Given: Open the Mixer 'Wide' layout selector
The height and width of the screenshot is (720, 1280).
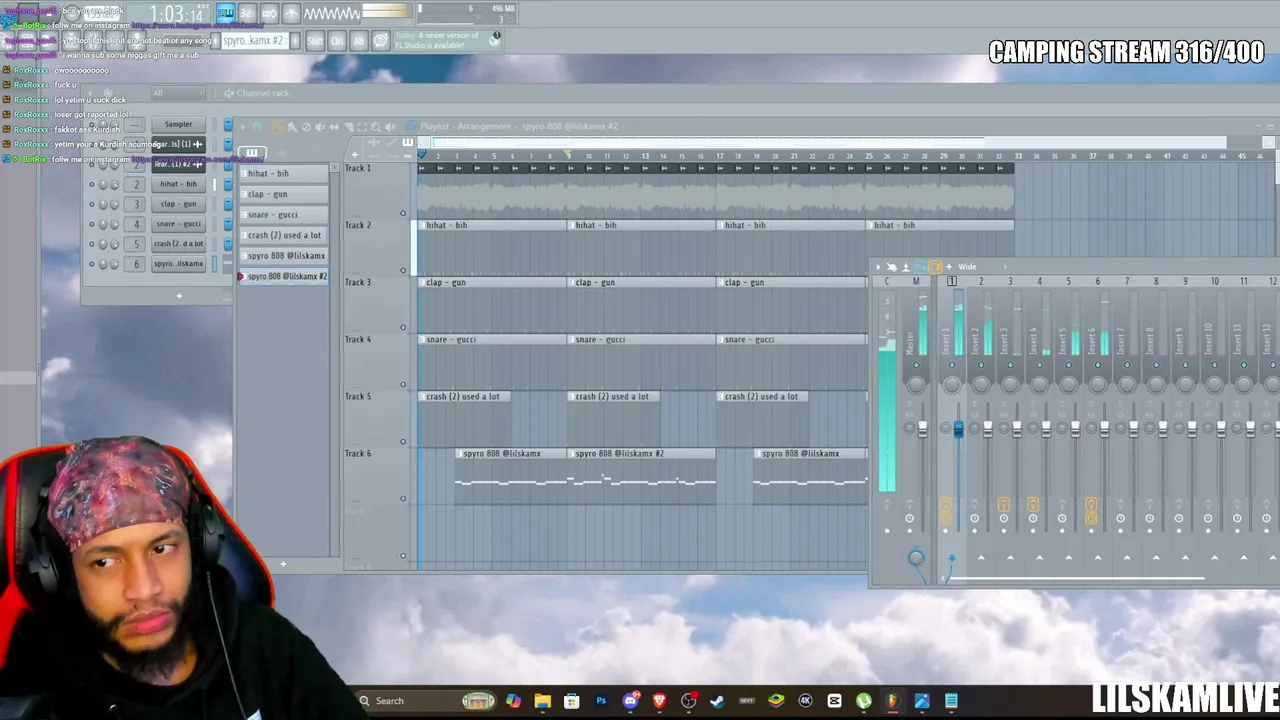Looking at the screenshot, I should click(x=967, y=267).
